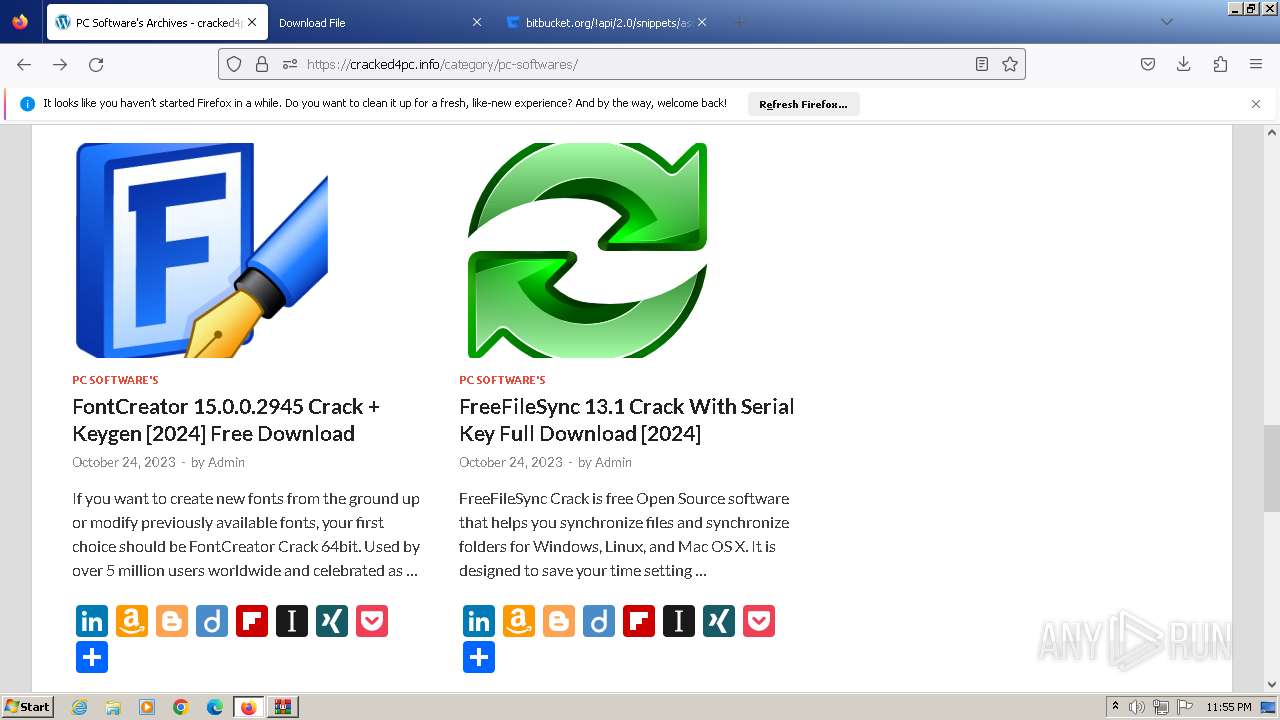Open the blue plus Share menu under the FontCreator post

pyautogui.click(x=92, y=657)
